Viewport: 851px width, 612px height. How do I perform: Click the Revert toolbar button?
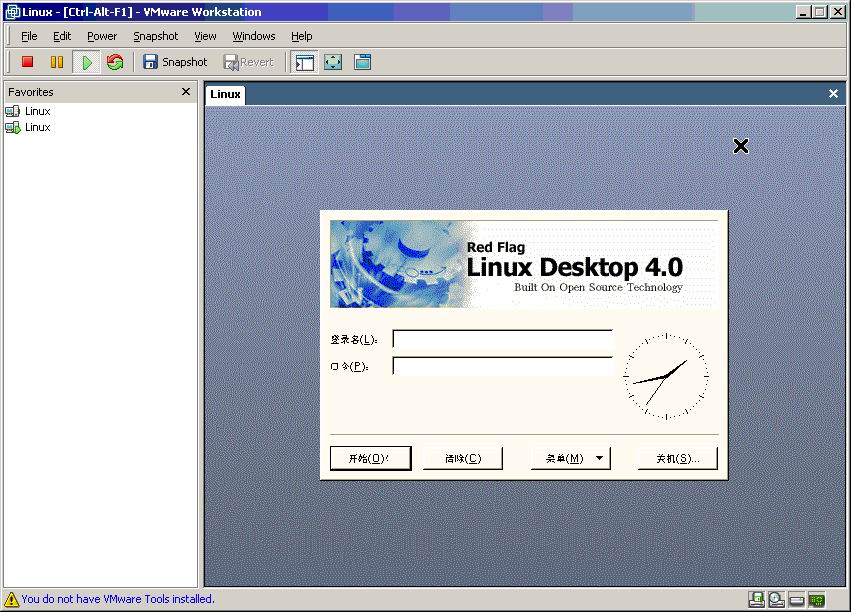coord(249,62)
